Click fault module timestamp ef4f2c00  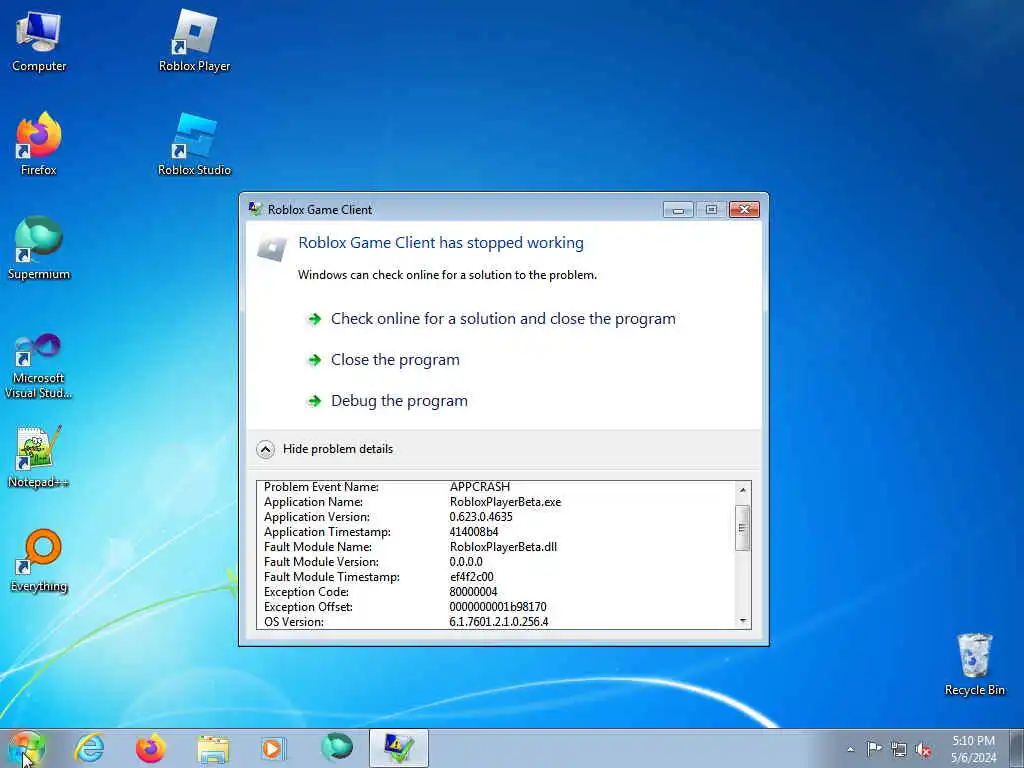coord(471,577)
